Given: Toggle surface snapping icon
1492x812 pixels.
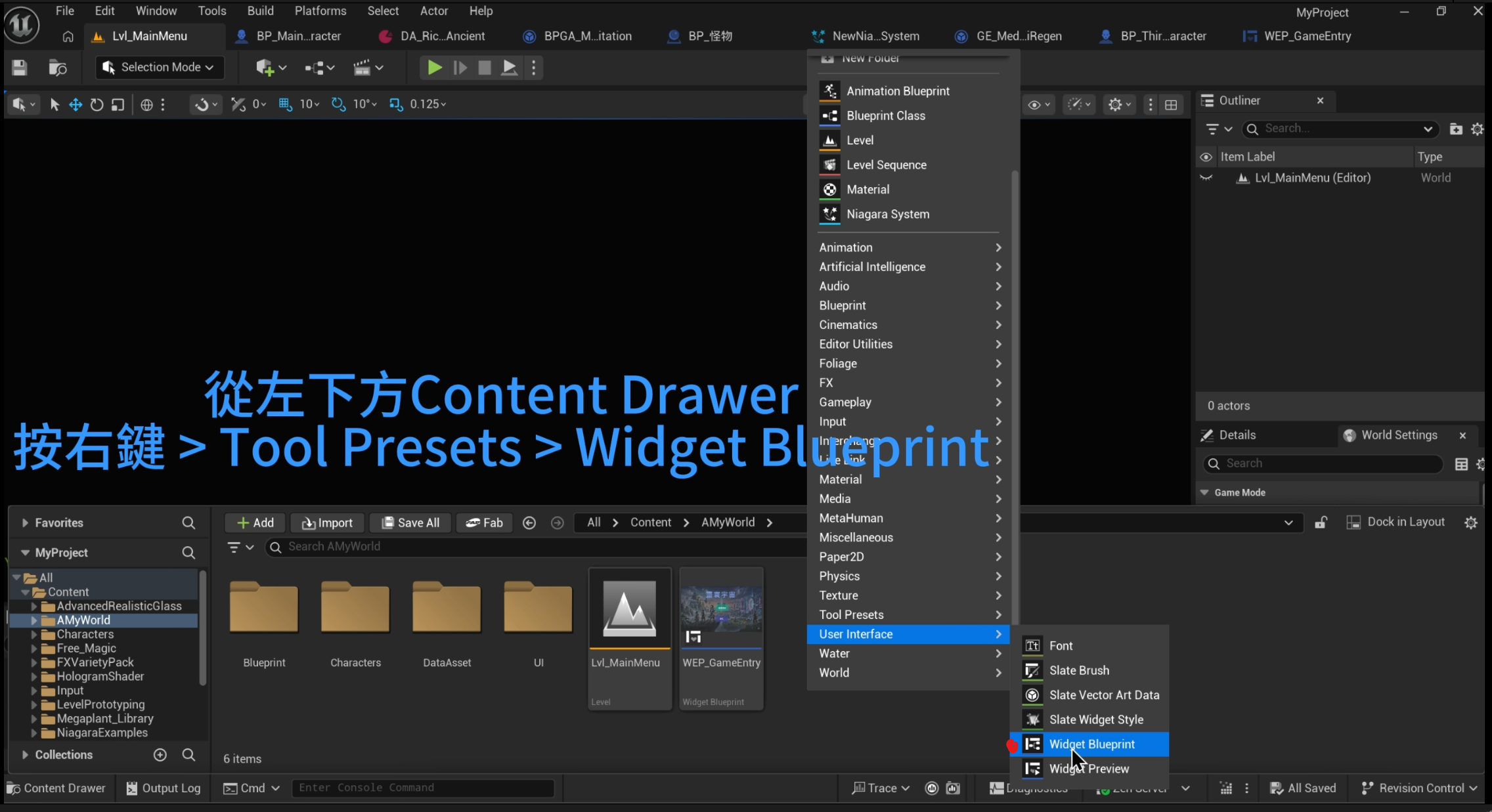Looking at the screenshot, I should coord(238,104).
